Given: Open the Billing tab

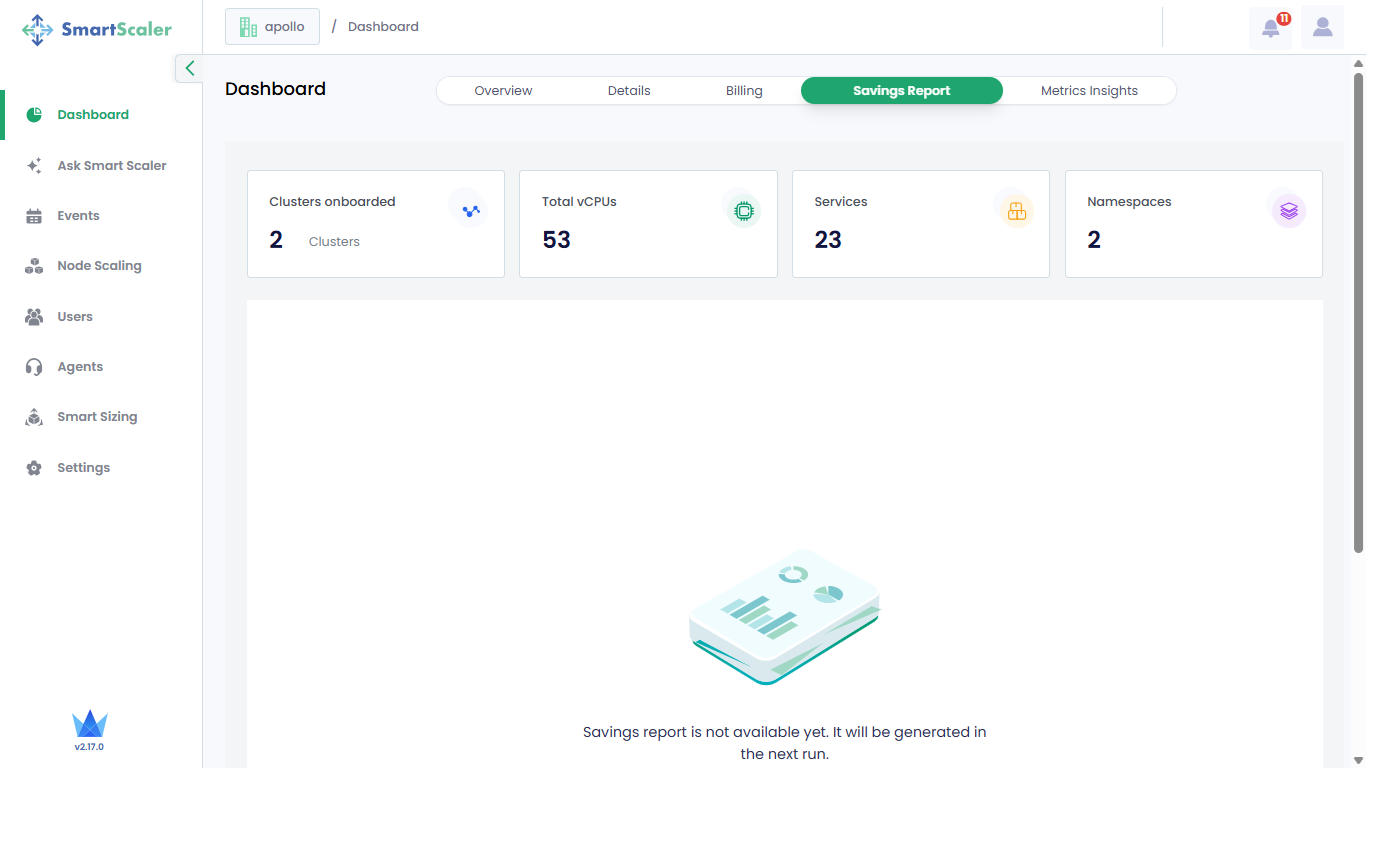Looking at the screenshot, I should coord(744,91).
